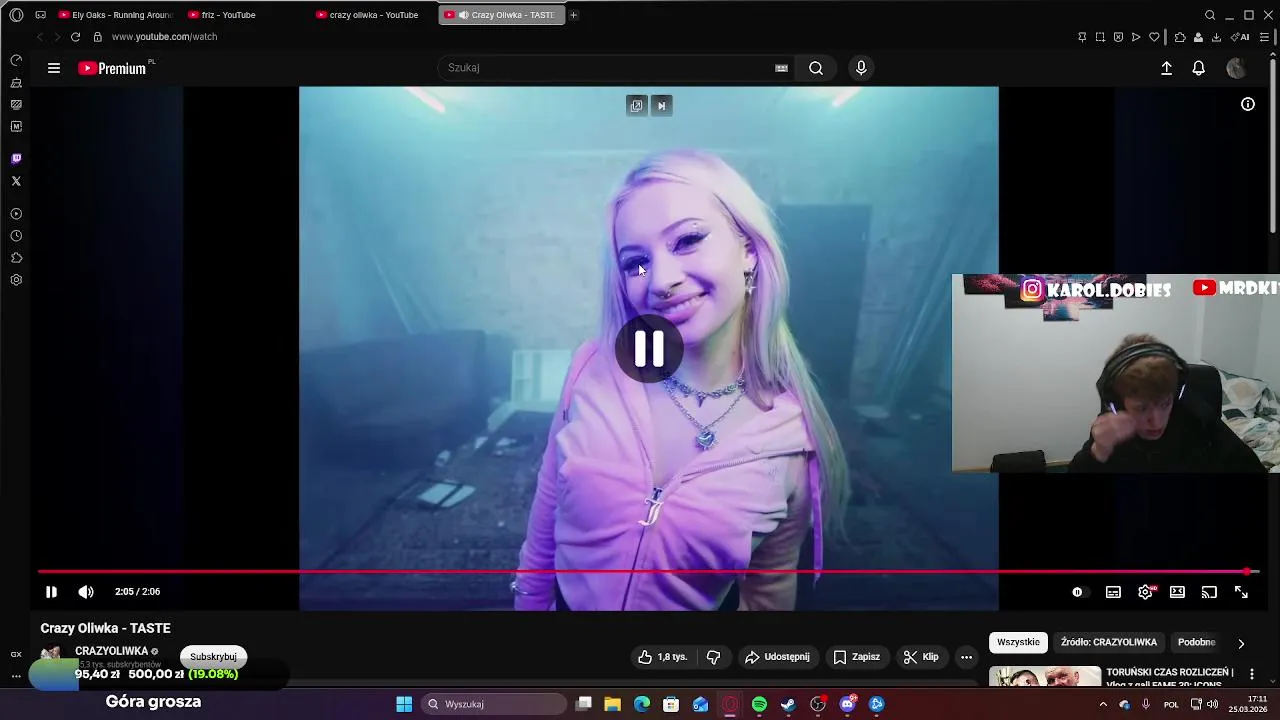
Task: Open the on-screen keyboard in search box
Action: (x=781, y=68)
